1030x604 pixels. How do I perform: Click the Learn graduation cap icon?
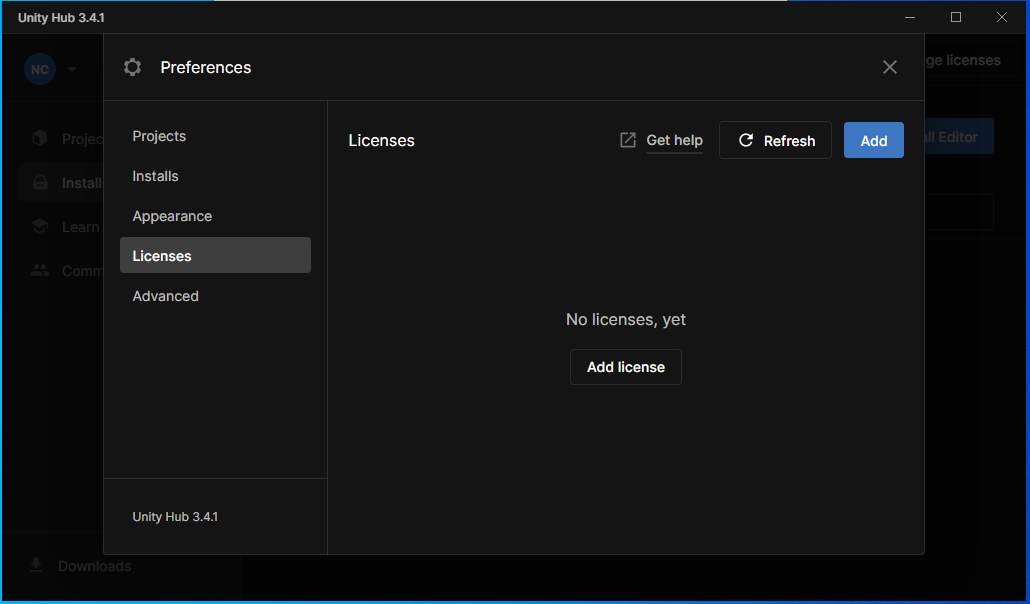pyautogui.click(x=40, y=227)
